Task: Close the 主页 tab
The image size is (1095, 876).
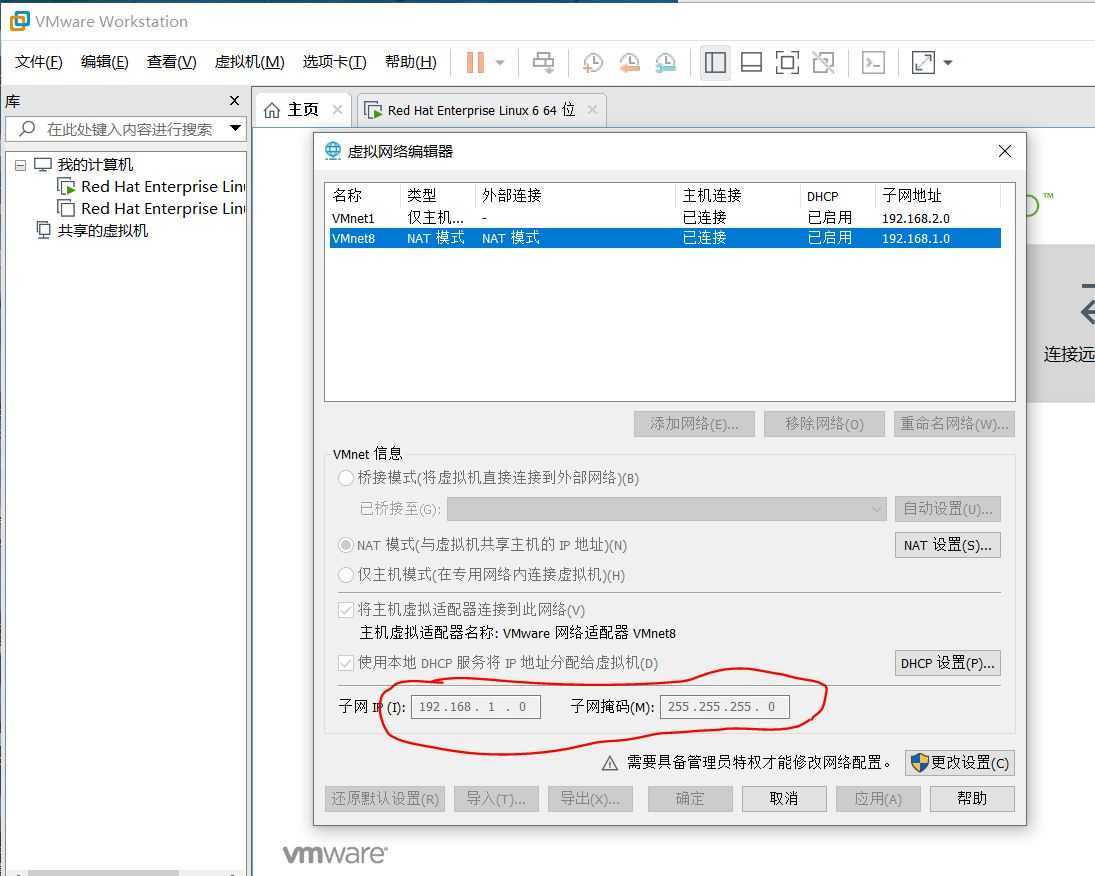Action: coord(337,110)
